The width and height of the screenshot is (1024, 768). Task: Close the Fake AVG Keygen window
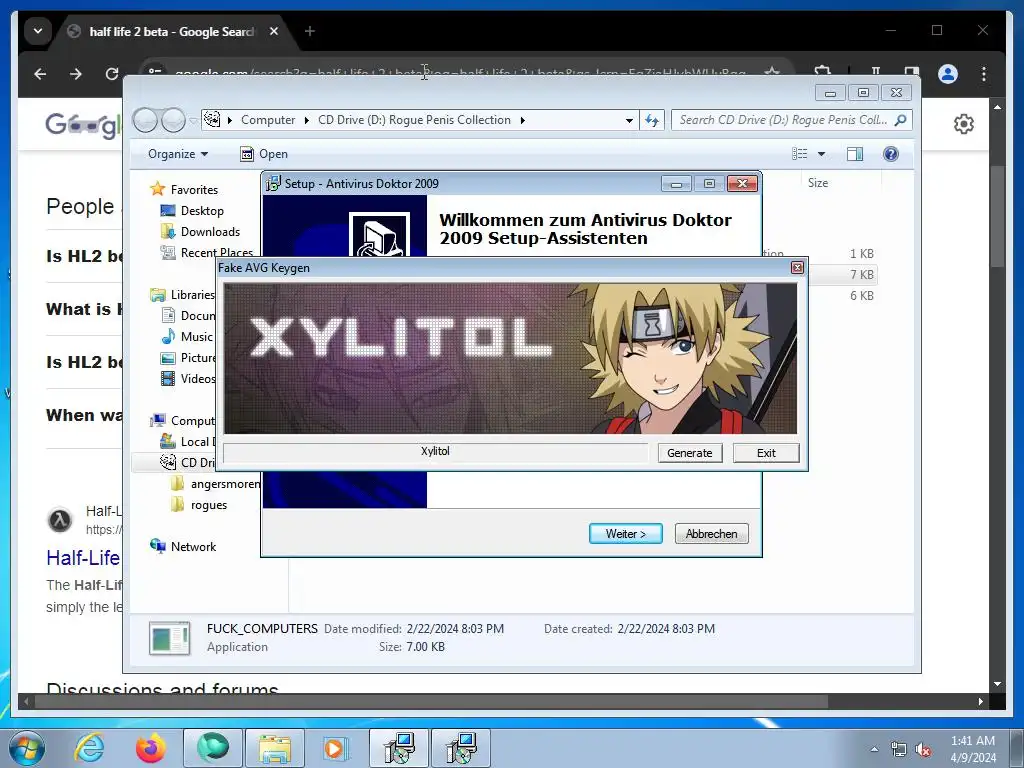[797, 268]
